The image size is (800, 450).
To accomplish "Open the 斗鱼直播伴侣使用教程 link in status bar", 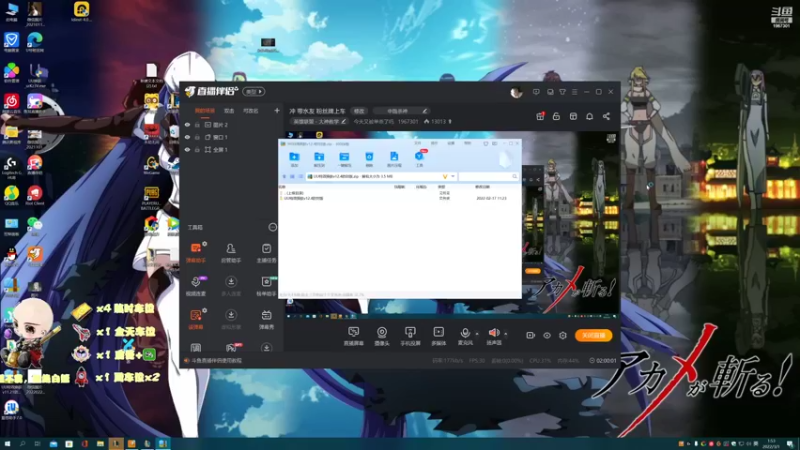I will point(216,361).
